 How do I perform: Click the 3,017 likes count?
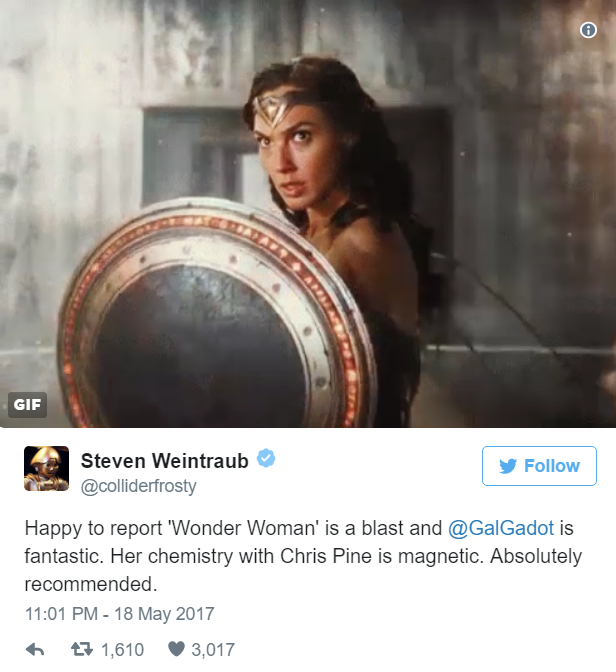[213, 650]
